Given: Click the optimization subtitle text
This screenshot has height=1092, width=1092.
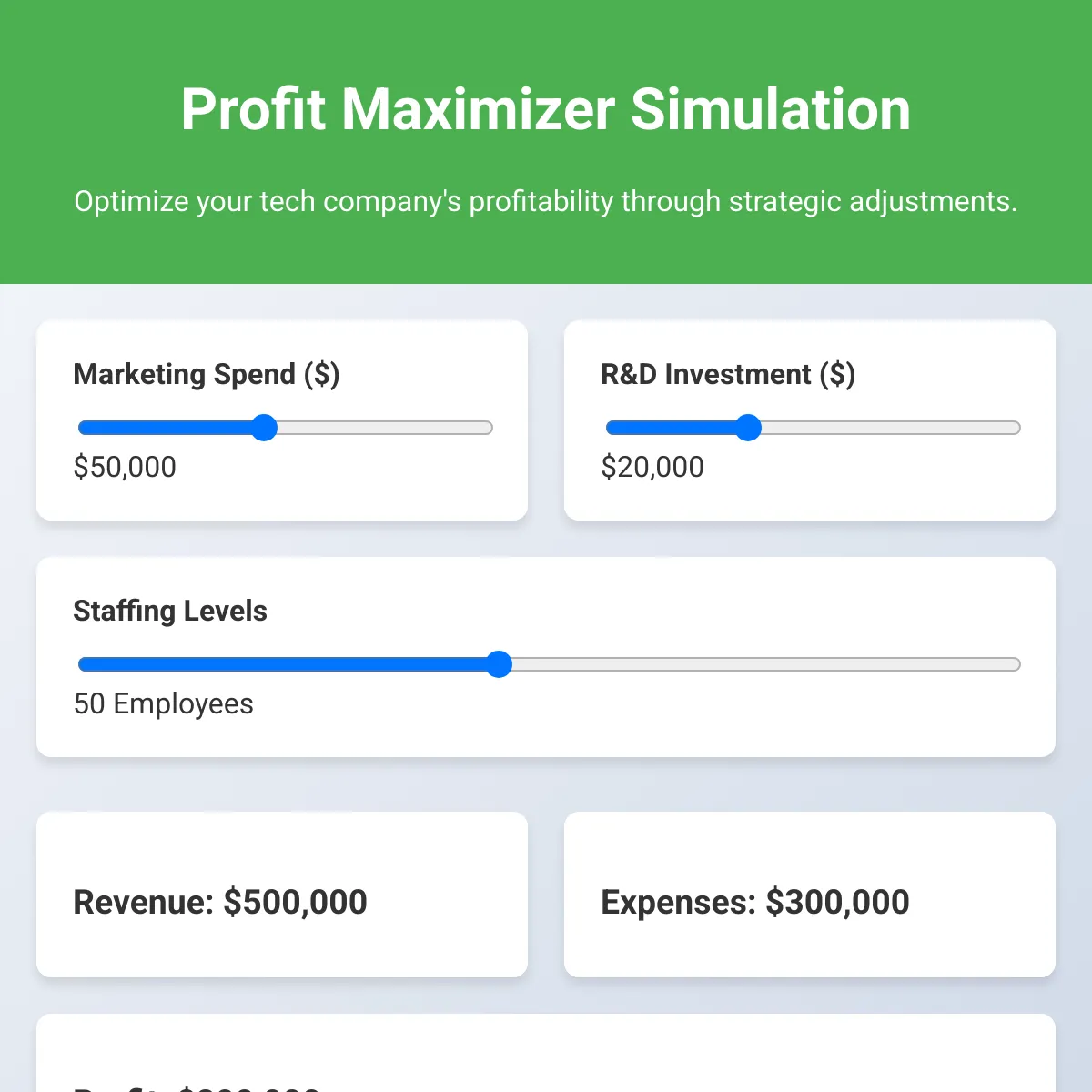Looking at the screenshot, I should [545, 201].
